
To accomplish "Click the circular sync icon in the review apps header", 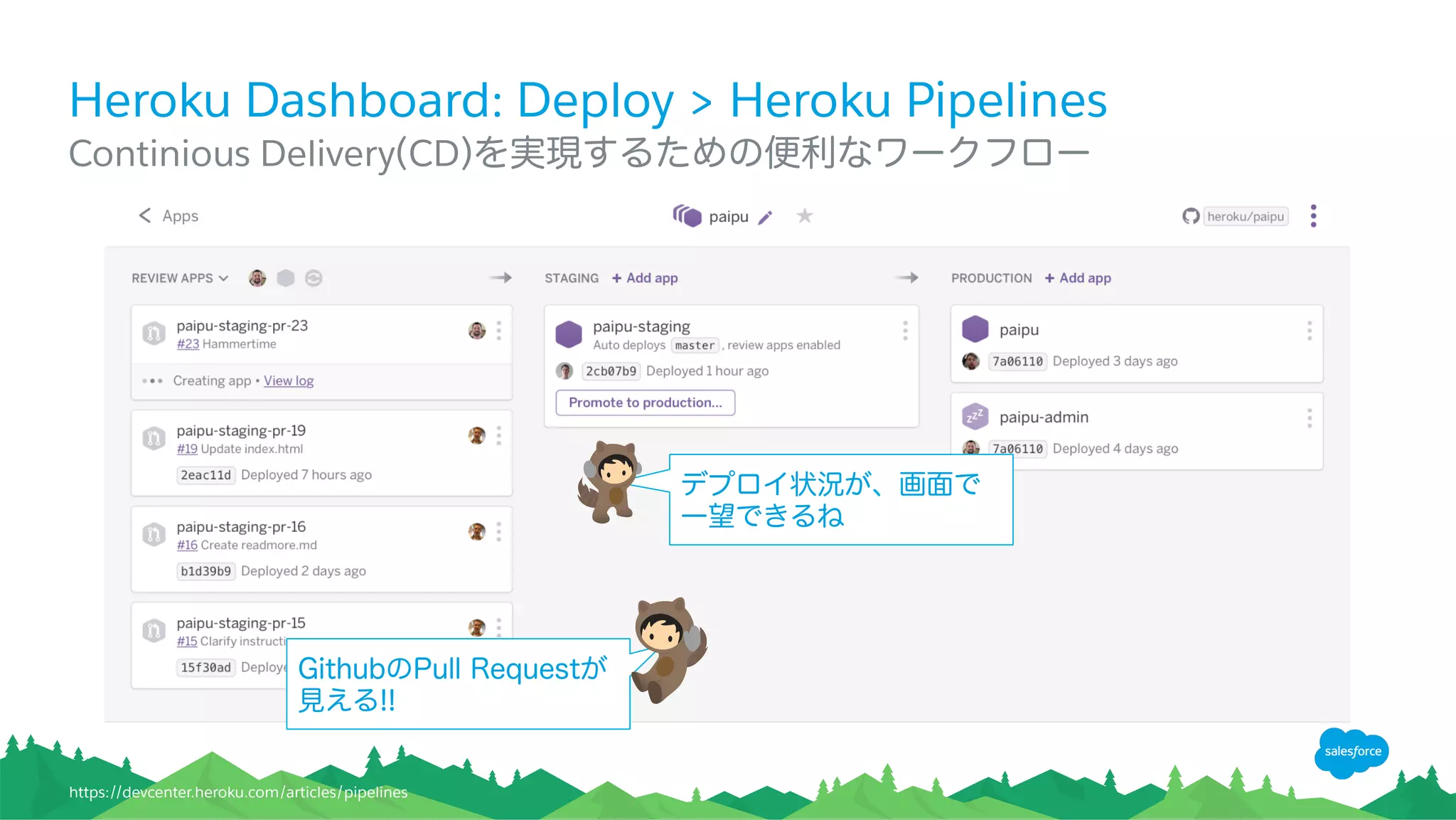I will (x=314, y=278).
